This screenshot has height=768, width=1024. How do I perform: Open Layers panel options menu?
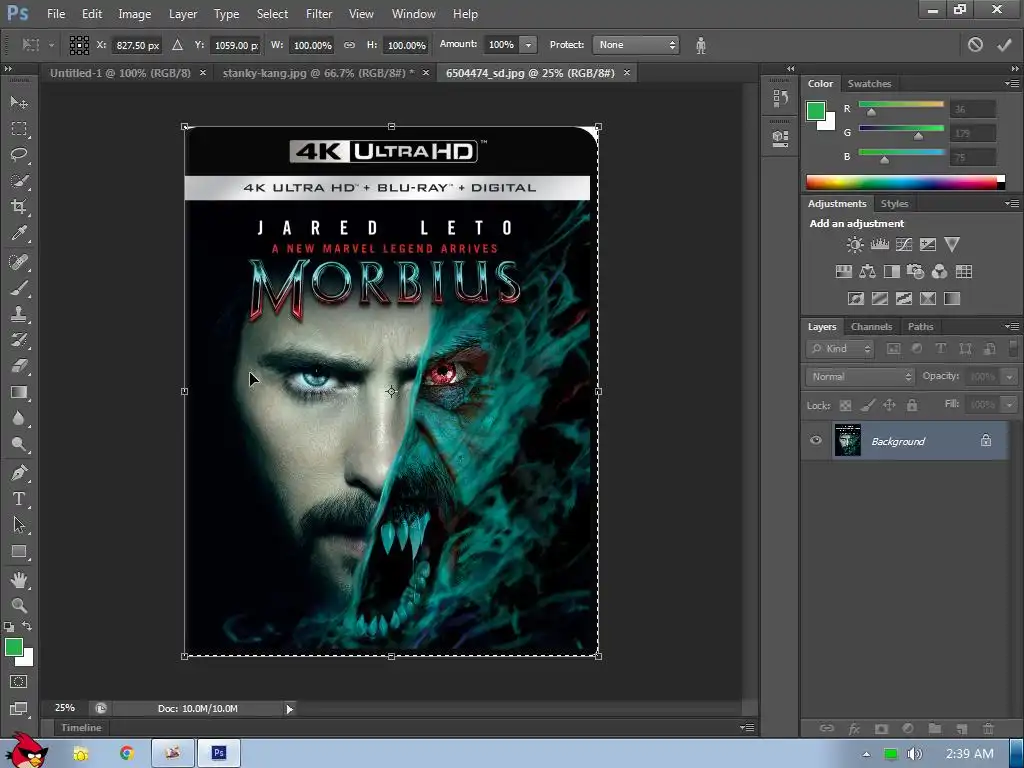pyautogui.click(x=1012, y=326)
